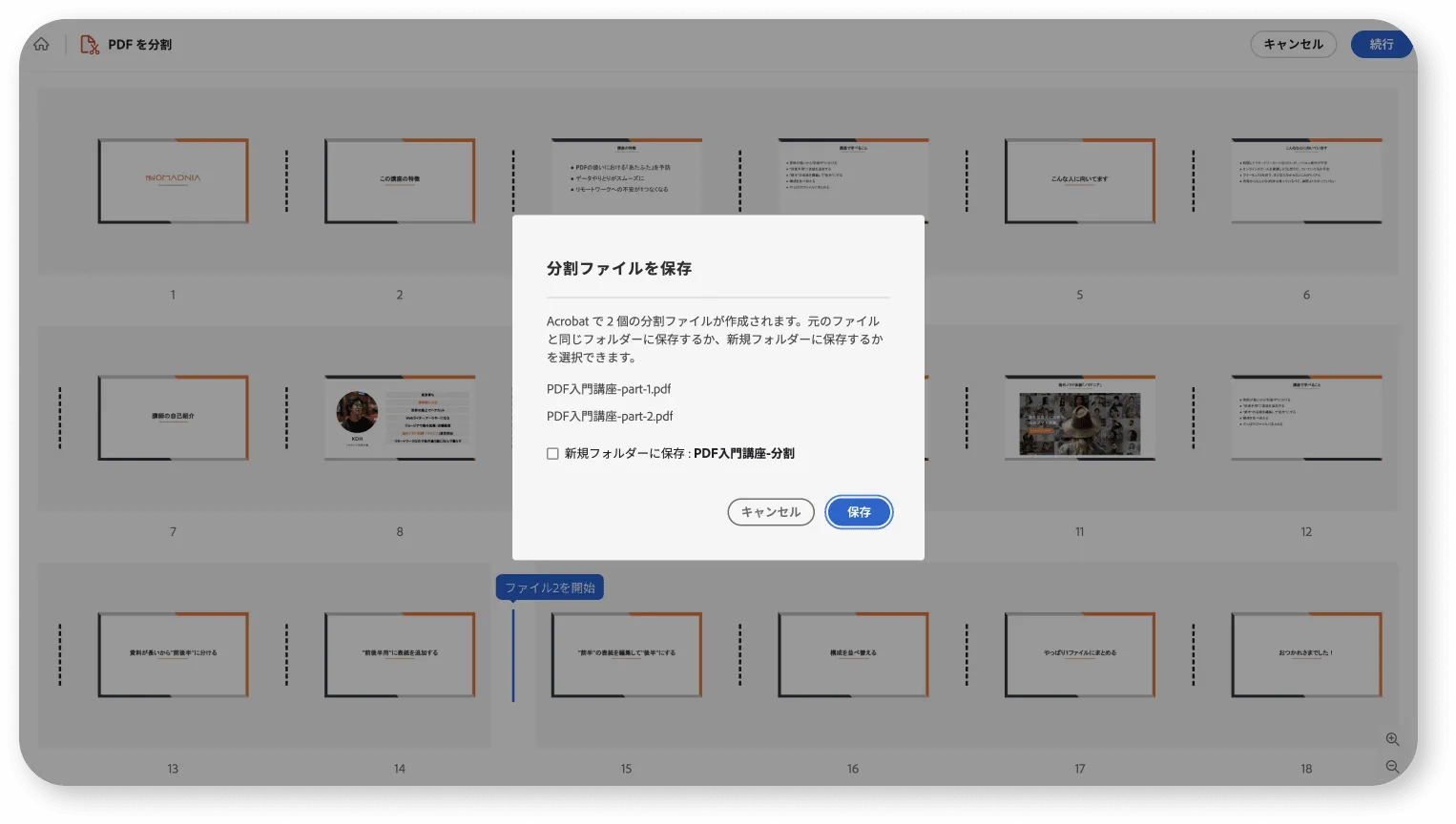The image size is (1456, 824).
Task: Click the dashed divider between pages 15 and 16
Action: pos(739,654)
